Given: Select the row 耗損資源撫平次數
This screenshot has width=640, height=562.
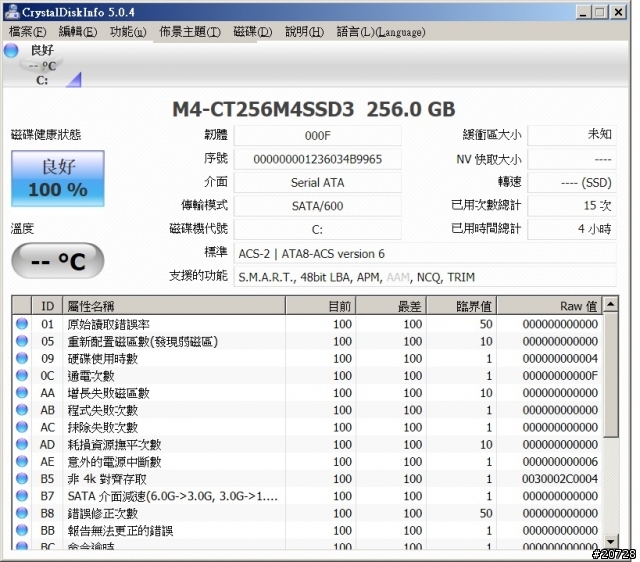Looking at the screenshot, I should coord(307,444).
